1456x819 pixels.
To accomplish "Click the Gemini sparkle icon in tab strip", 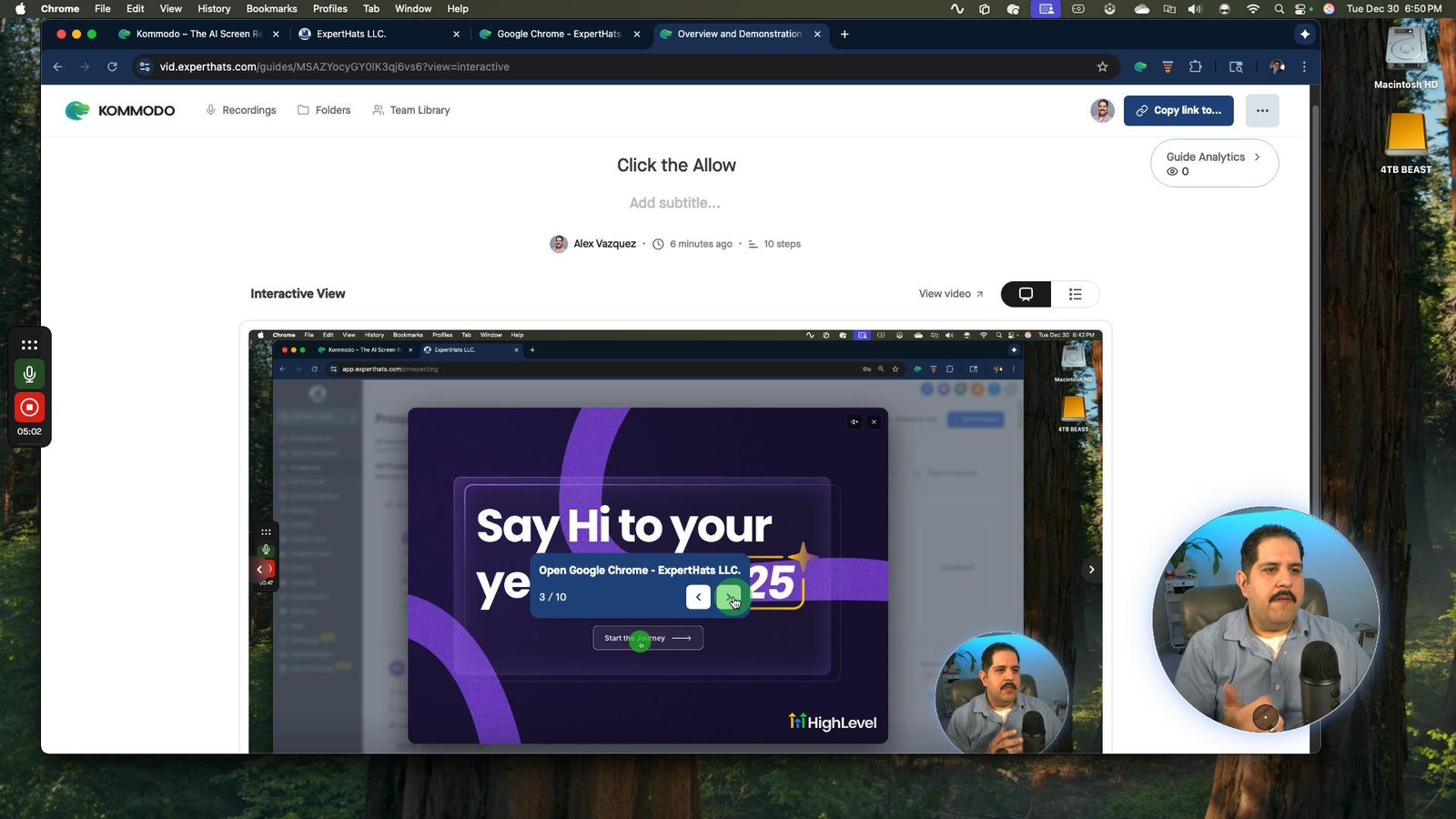I will 1305,34.
